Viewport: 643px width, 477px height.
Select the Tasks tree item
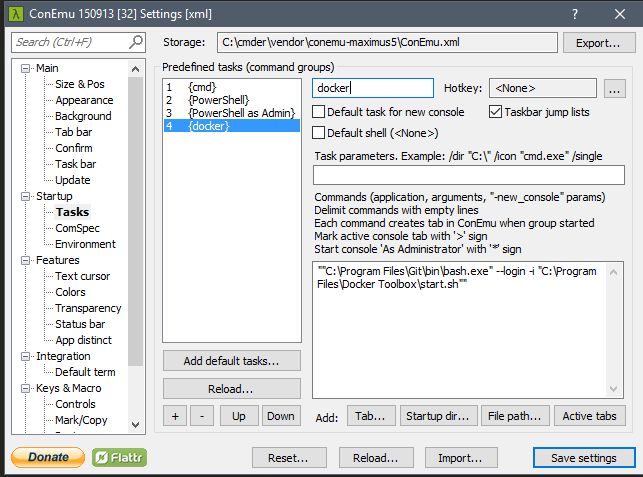73,212
